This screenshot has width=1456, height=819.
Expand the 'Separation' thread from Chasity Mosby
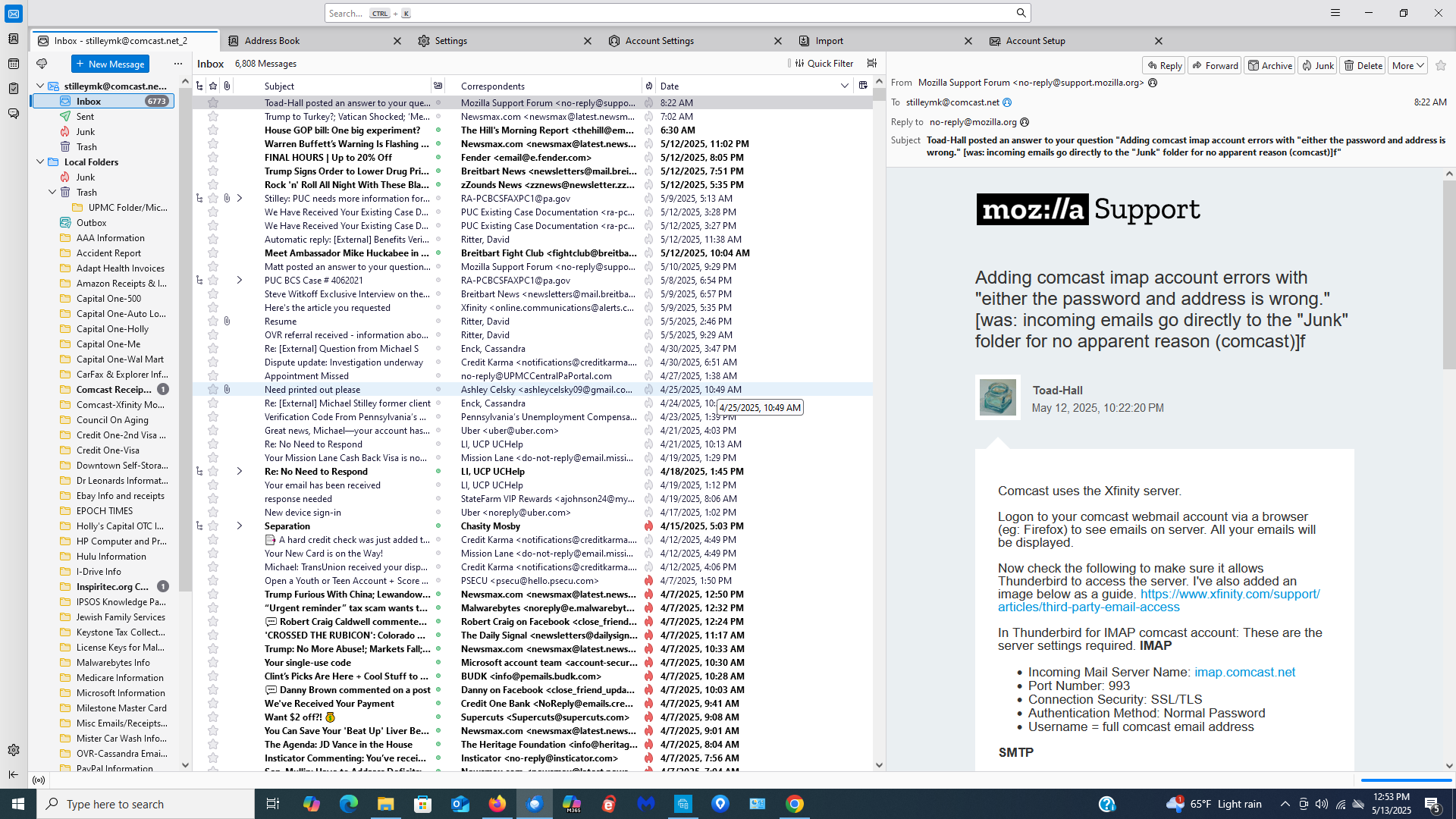(240, 526)
